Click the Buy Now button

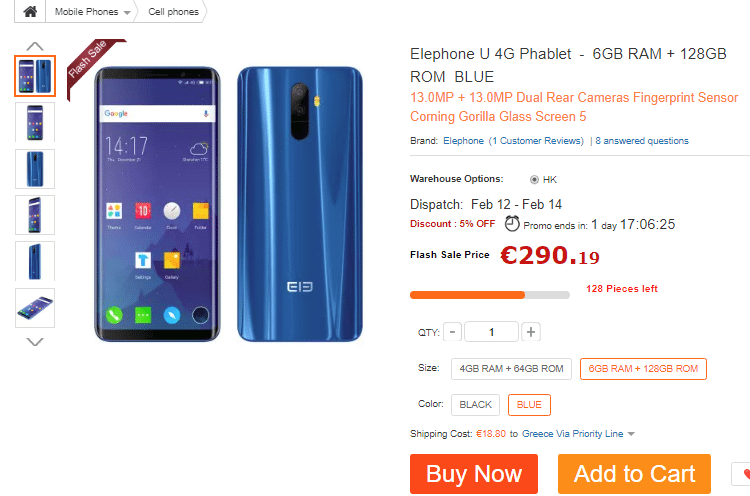tap(474, 474)
